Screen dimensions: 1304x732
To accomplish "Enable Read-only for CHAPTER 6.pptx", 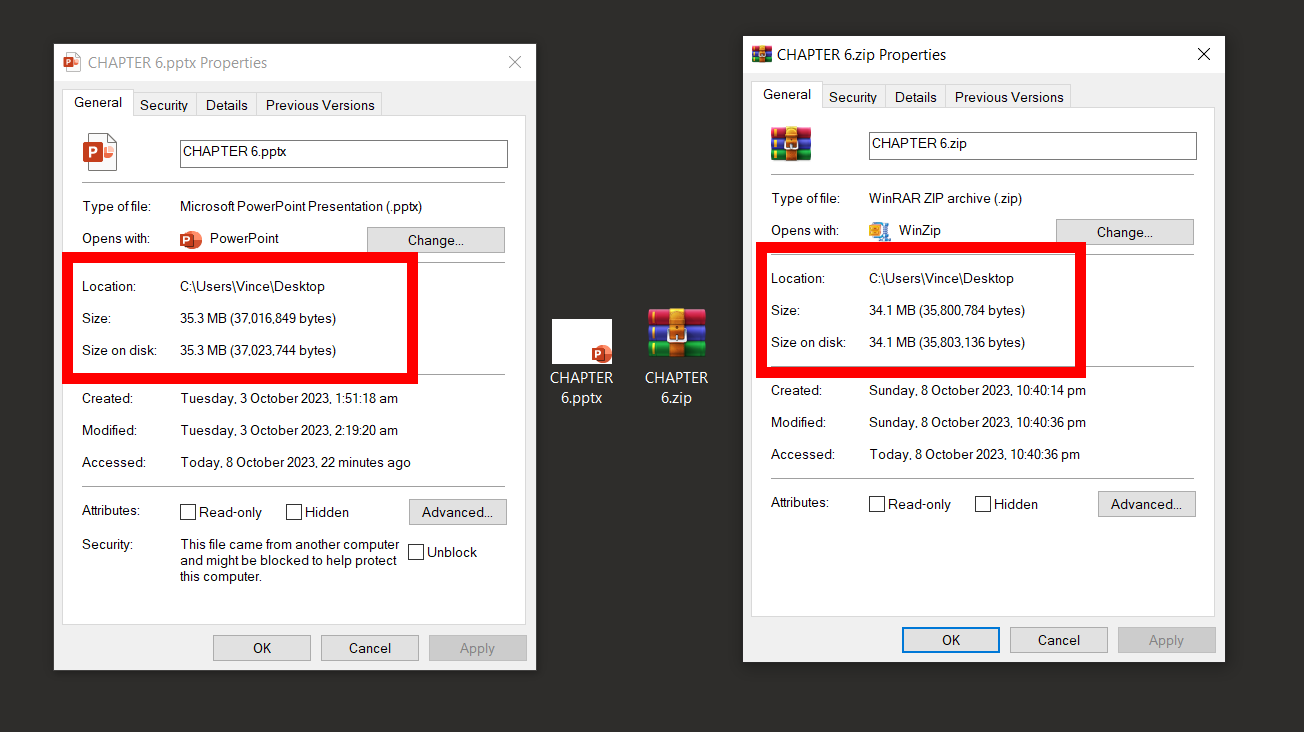I will click(x=188, y=511).
